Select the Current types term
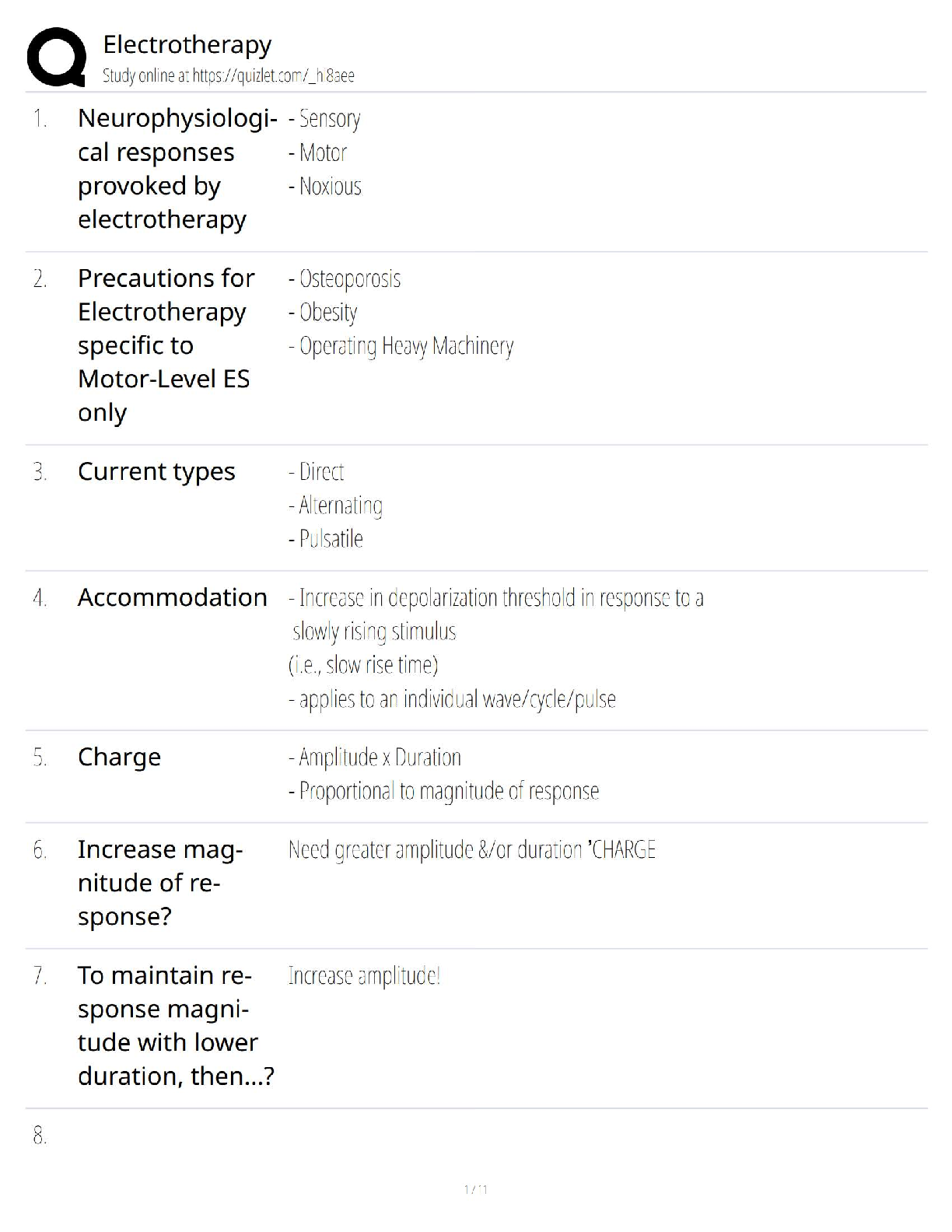Screen dimensions: 952x1232 click(156, 472)
